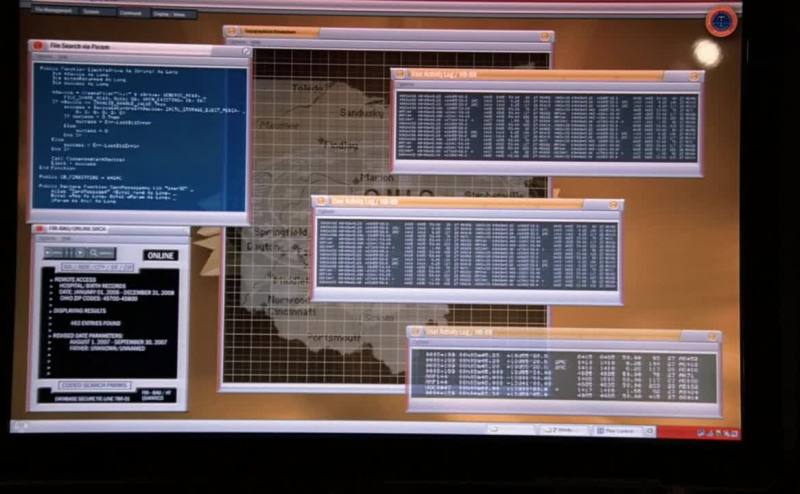The width and height of the screenshot is (800, 494).
Task: Click the FBI seal icon on desktop
Action: click(721, 22)
